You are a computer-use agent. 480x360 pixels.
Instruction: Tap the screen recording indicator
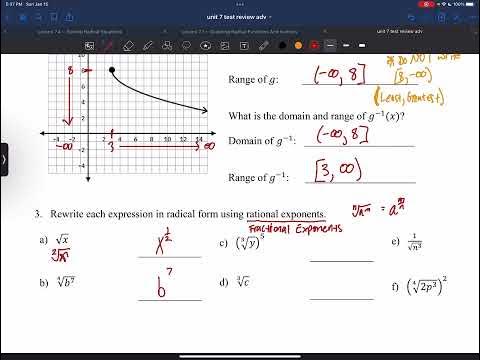tap(426, 4)
